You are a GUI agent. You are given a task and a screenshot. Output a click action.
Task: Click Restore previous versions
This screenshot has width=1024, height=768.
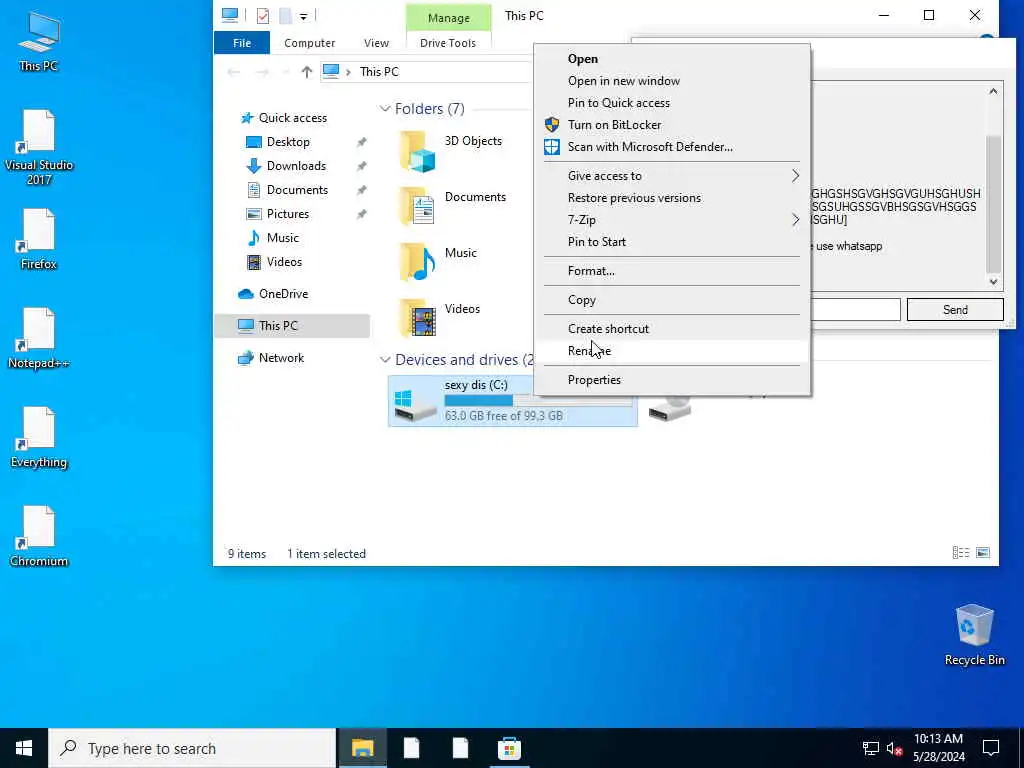(673, 198)
